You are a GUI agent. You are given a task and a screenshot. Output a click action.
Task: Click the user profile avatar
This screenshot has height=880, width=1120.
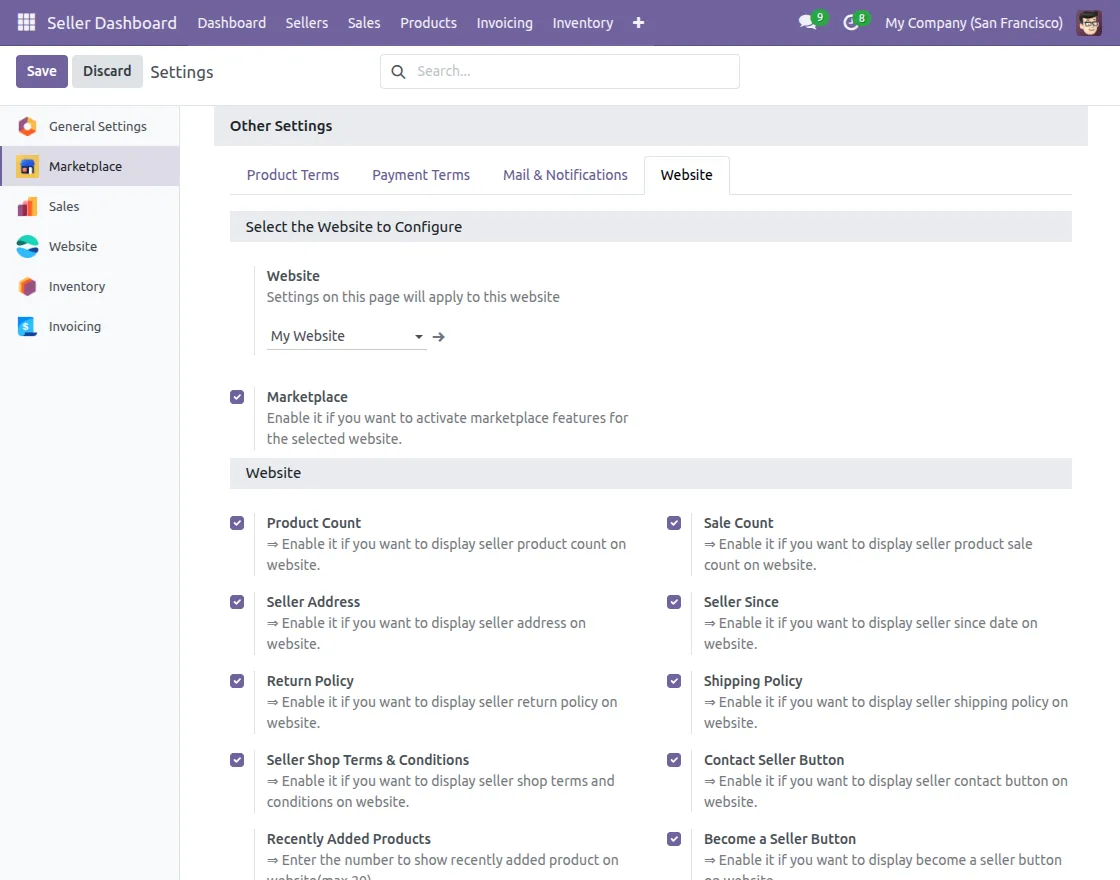(x=1090, y=22)
